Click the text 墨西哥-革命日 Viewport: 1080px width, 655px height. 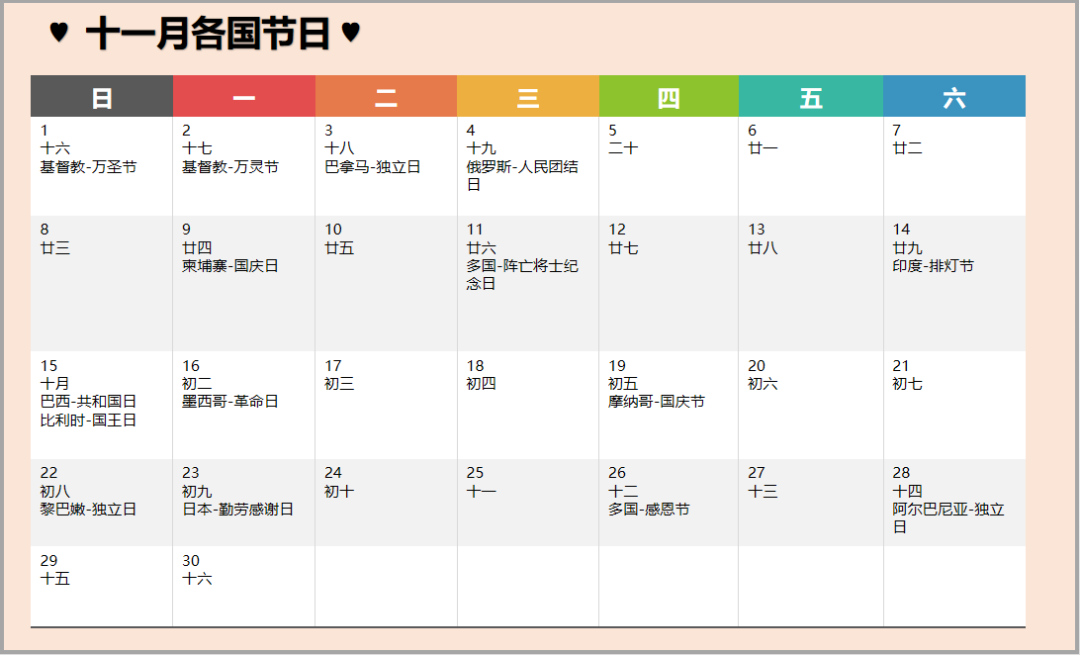[x=230, y=402]
